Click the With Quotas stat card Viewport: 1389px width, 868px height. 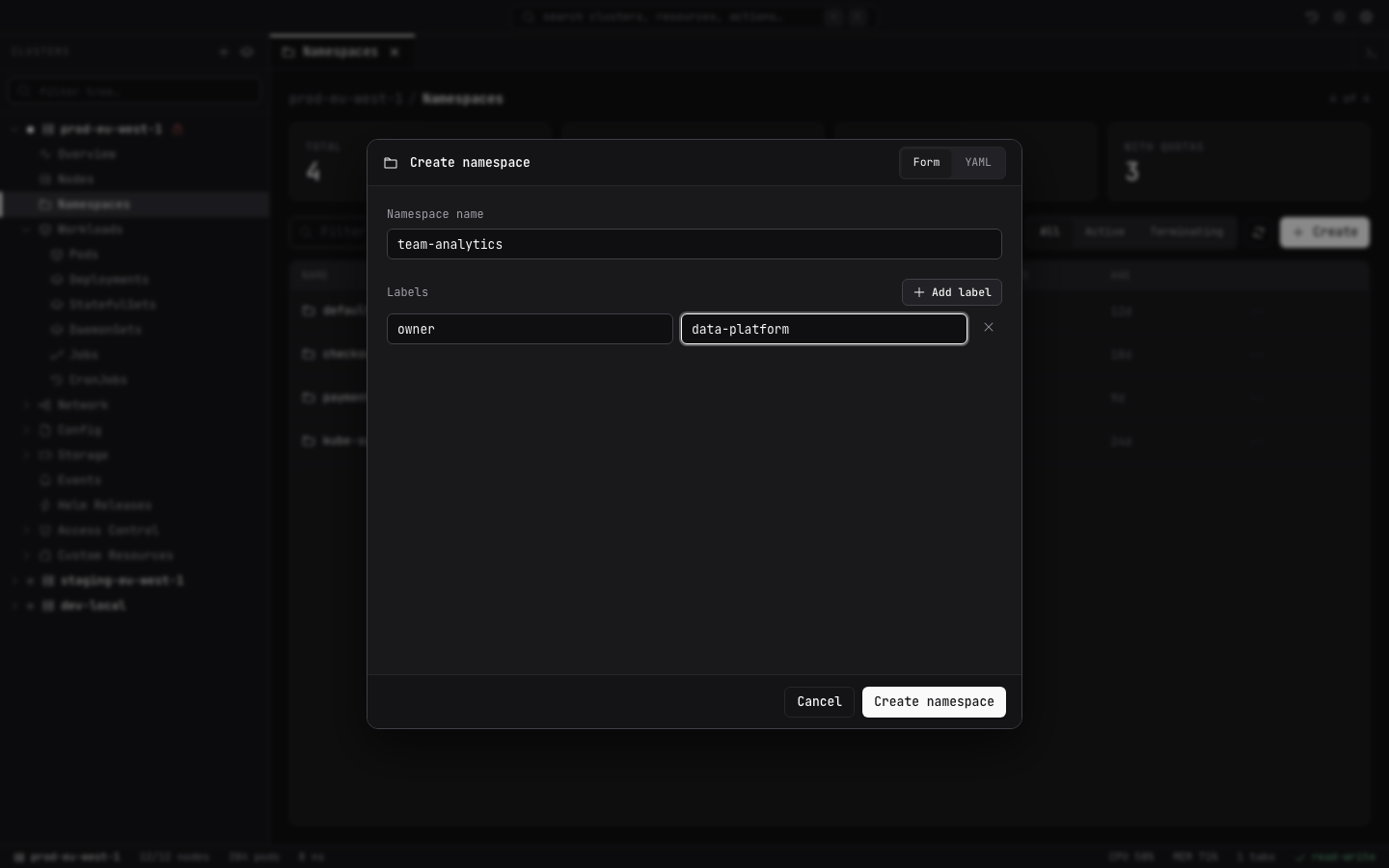coord(1239,161)
